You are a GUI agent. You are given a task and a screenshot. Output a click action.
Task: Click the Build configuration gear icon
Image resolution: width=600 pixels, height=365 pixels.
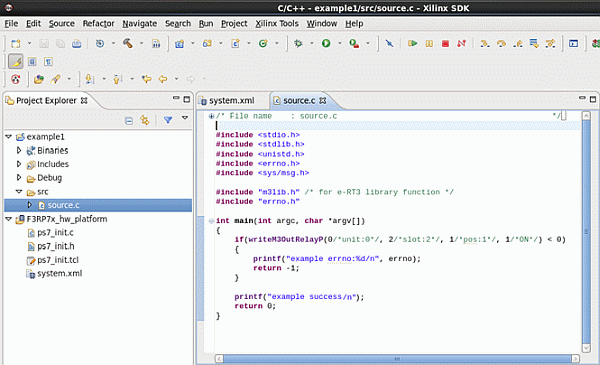[100, 44]
